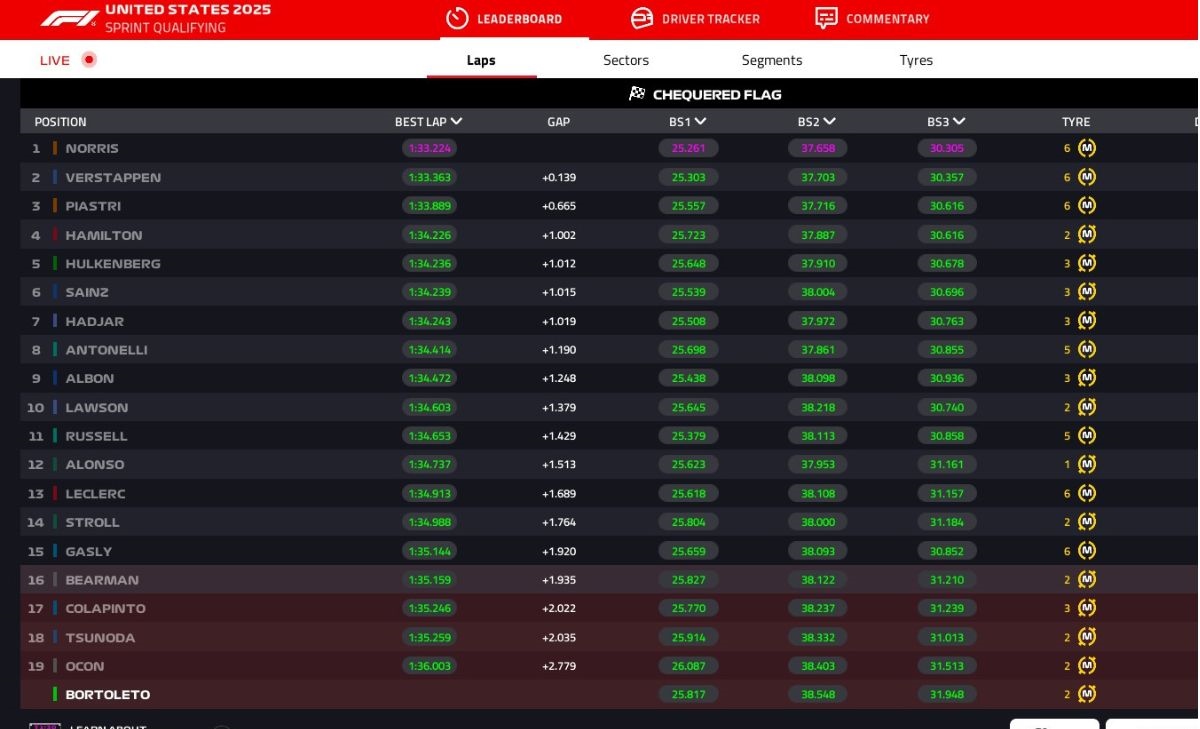The image size is (1200, 729).
Task: Expand the BS3 column dropdown chevron
Action: tap(959, 122)
